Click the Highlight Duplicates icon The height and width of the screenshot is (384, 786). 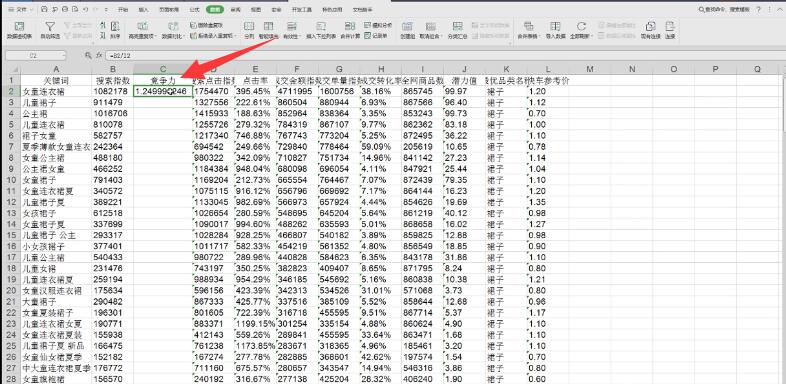[x=142, y=30]
